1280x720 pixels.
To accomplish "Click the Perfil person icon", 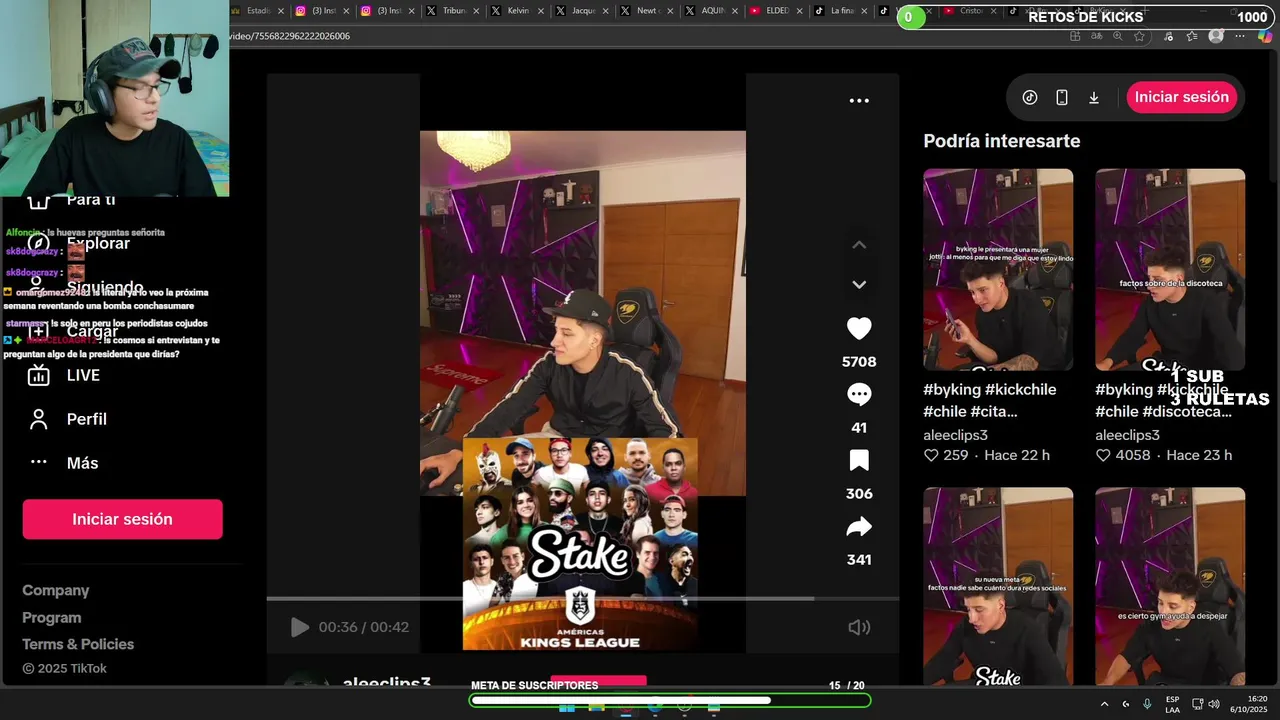I will (x=38, y=419).
